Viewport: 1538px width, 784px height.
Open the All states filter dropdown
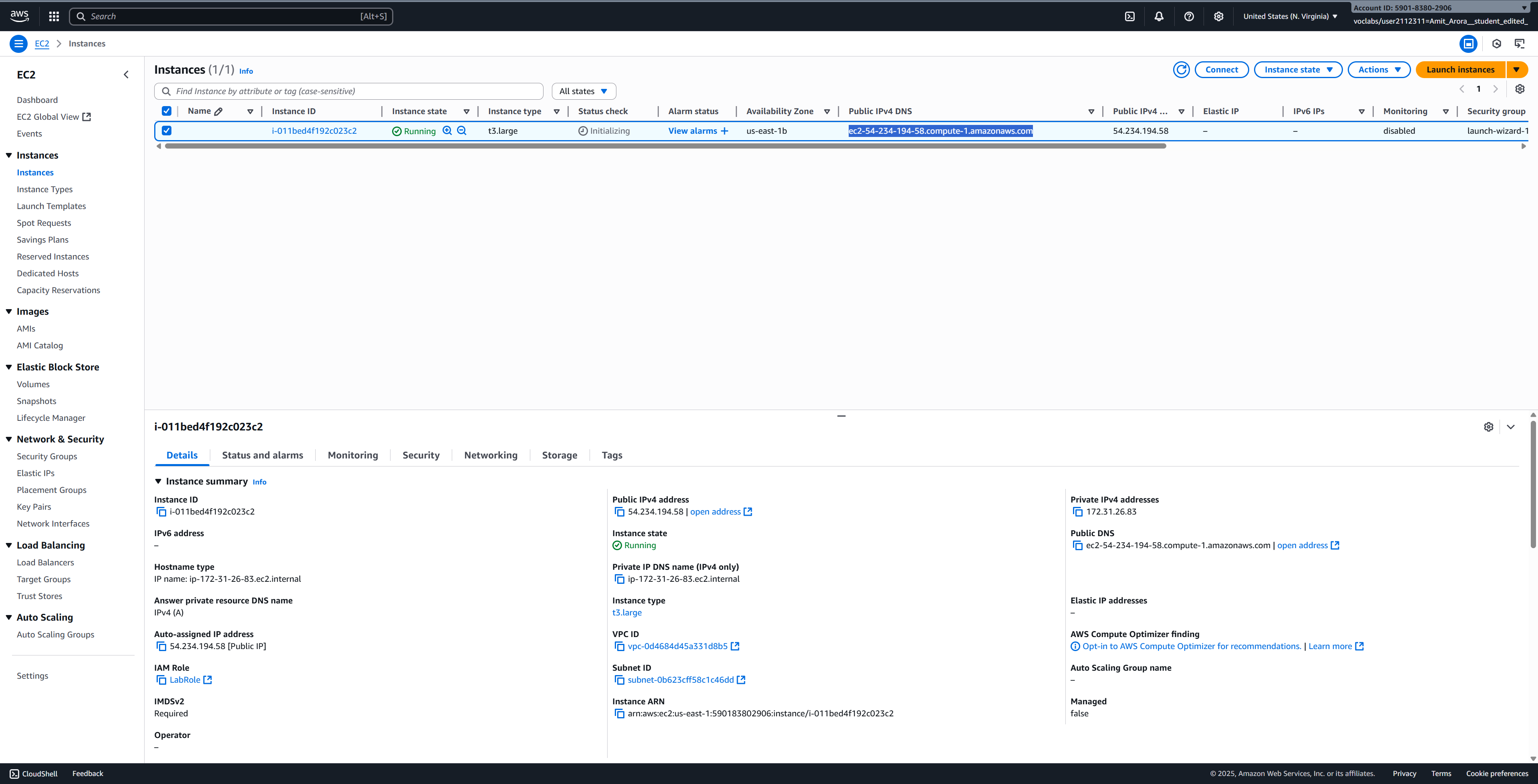[x=583, y=91]
